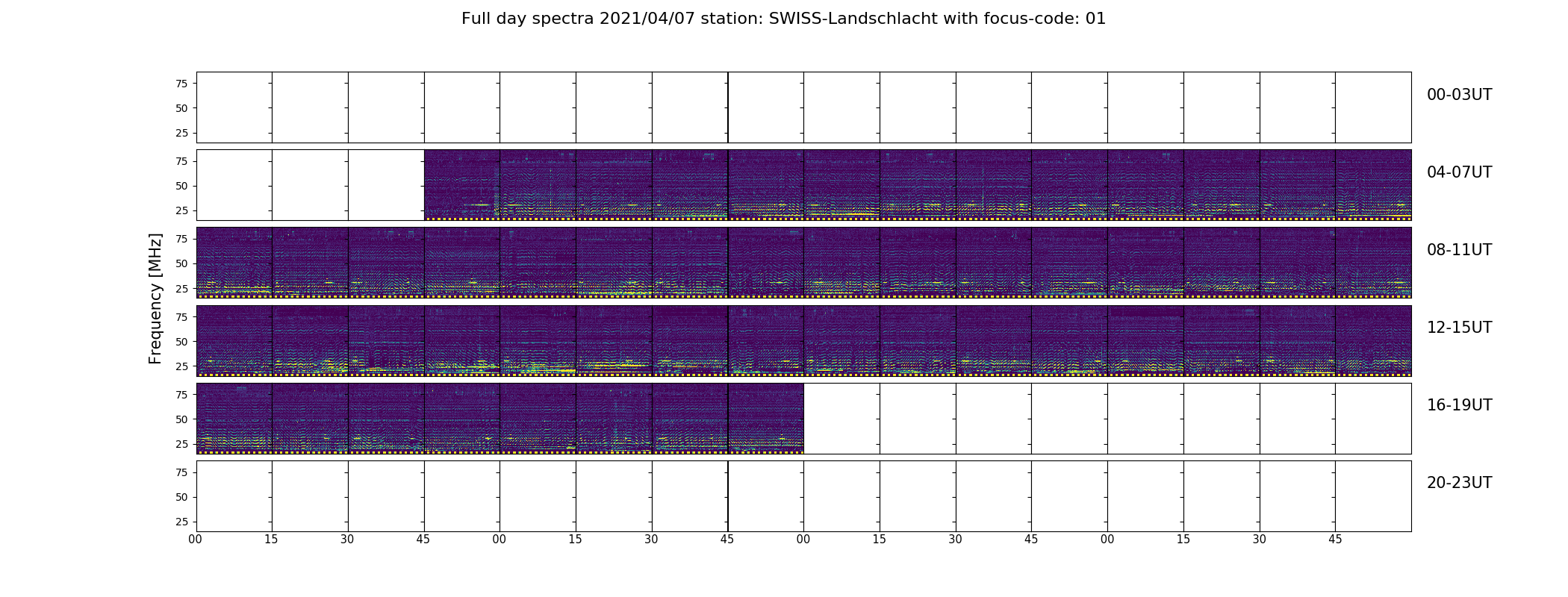The height and width of the screenshot is (597, 1568).
Task: Click the last '45' label on the time axis
Action: click(x=1335, y=540)
